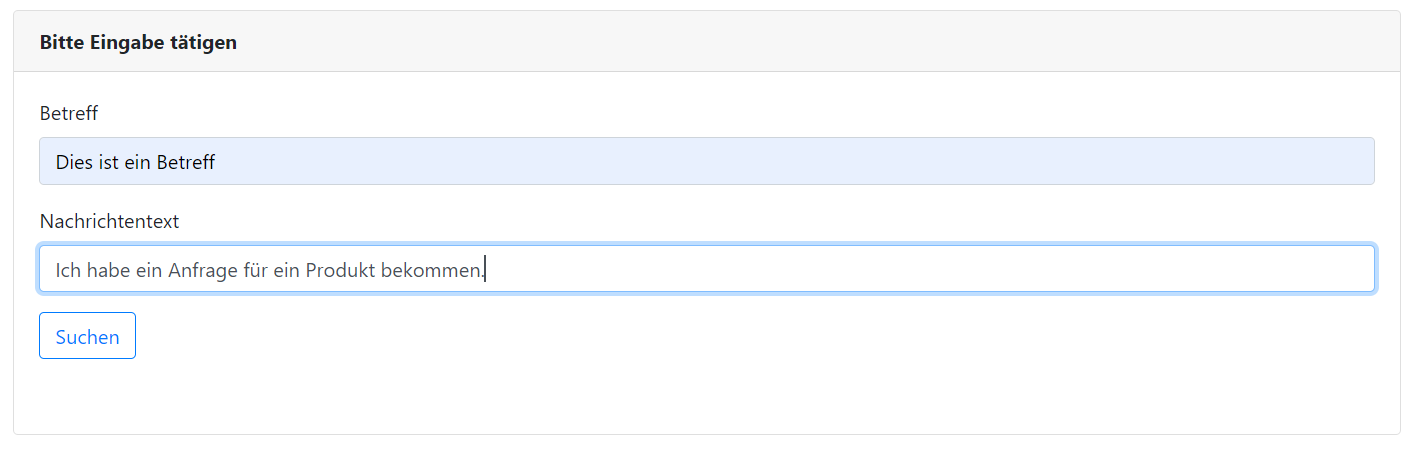Image resolution: width=1418 pixels, height=451 pixels.
Task: Click empty card area right of Suchen button
Action: [700, 336]
